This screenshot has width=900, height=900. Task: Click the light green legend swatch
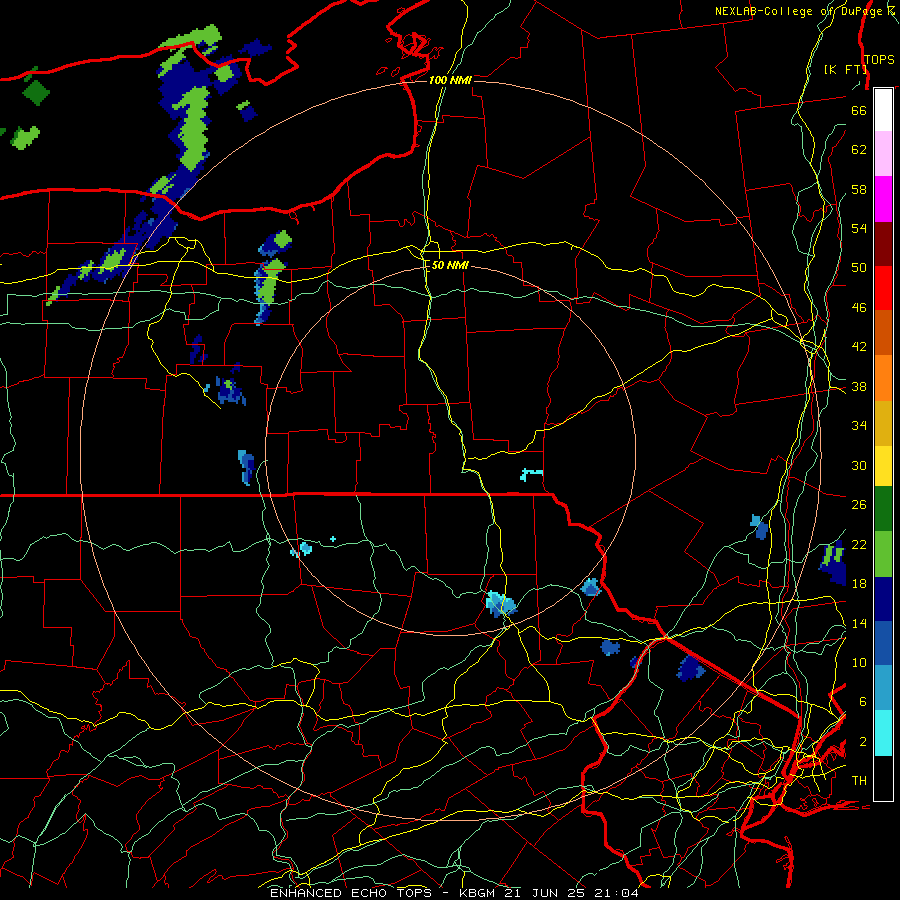(x=883, y=554)
